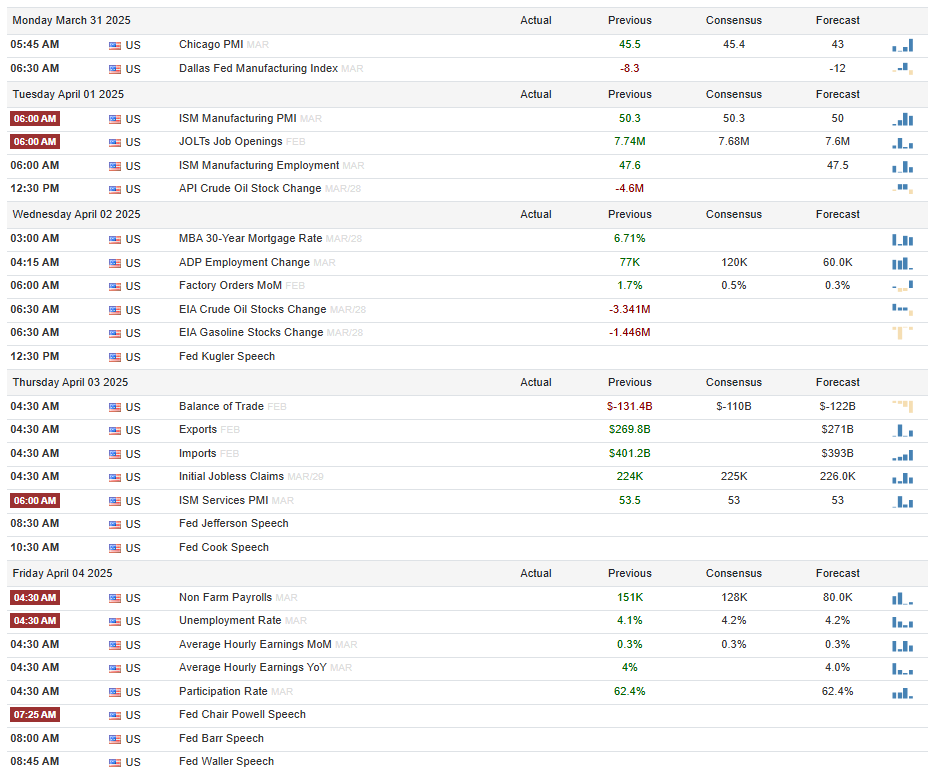The height and width of the screenshot is (767, 928).
Task: Open the Dallas Fed Manufacturing Index link
Action: (258, 69)
